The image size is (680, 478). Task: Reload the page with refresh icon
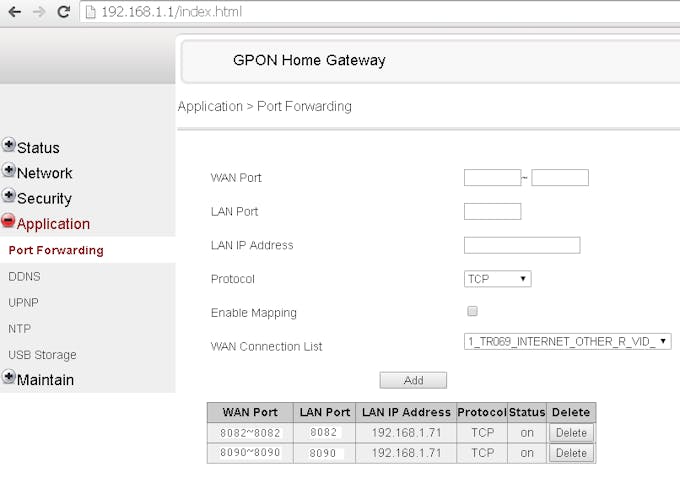64,12
